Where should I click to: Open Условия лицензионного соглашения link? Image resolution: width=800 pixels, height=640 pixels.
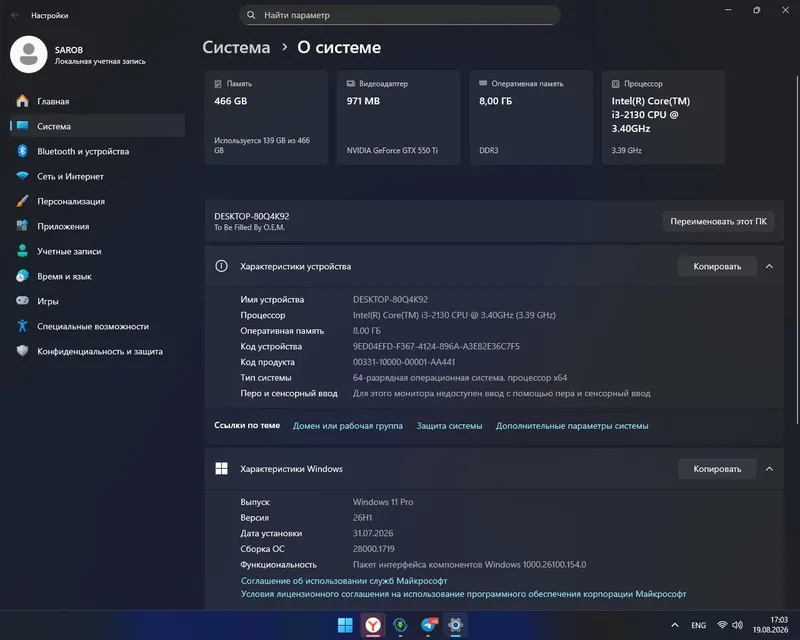pyautogui.click(x=463, y=594)
